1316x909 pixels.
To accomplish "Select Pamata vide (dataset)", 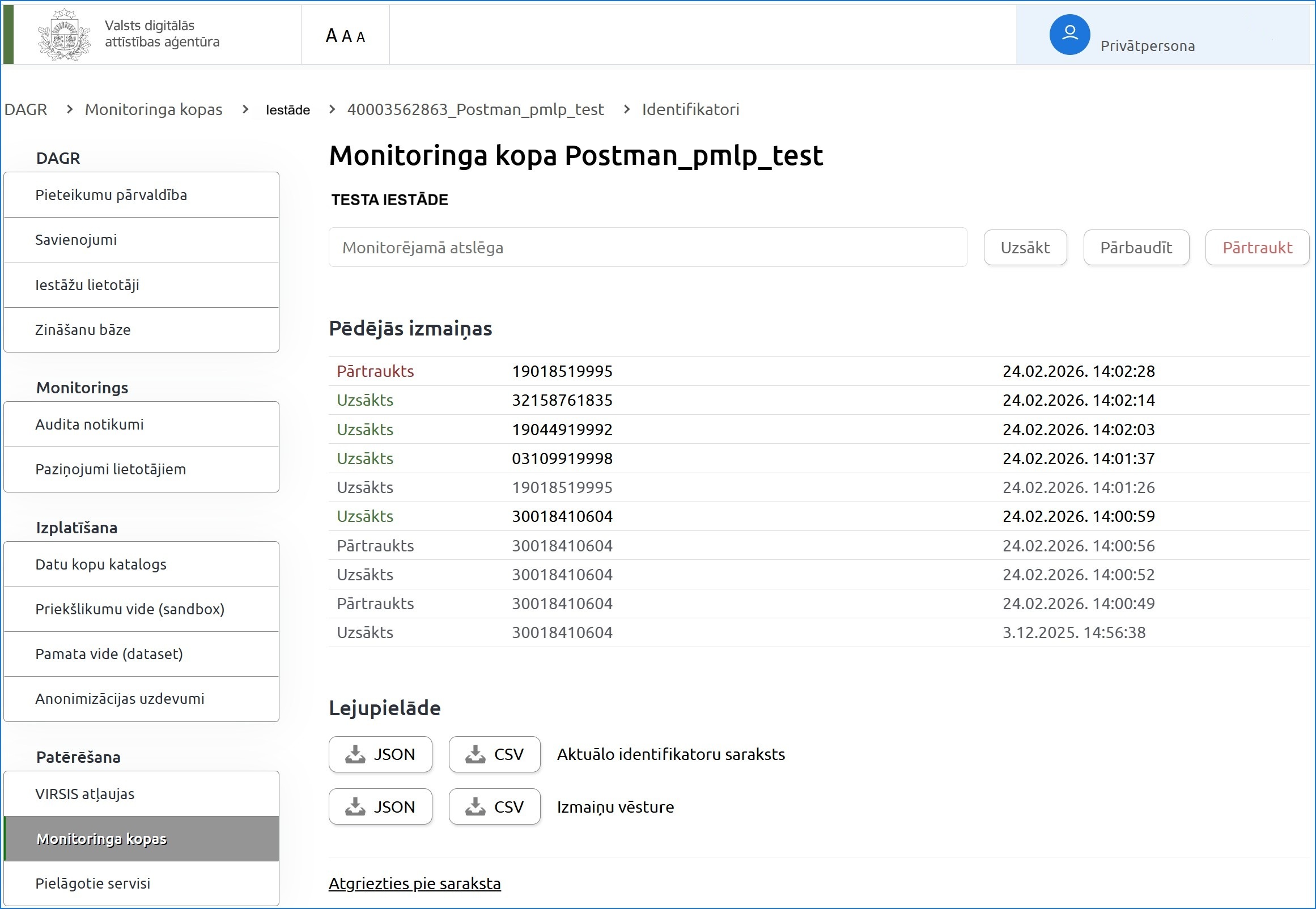I will tap(141, 654).
